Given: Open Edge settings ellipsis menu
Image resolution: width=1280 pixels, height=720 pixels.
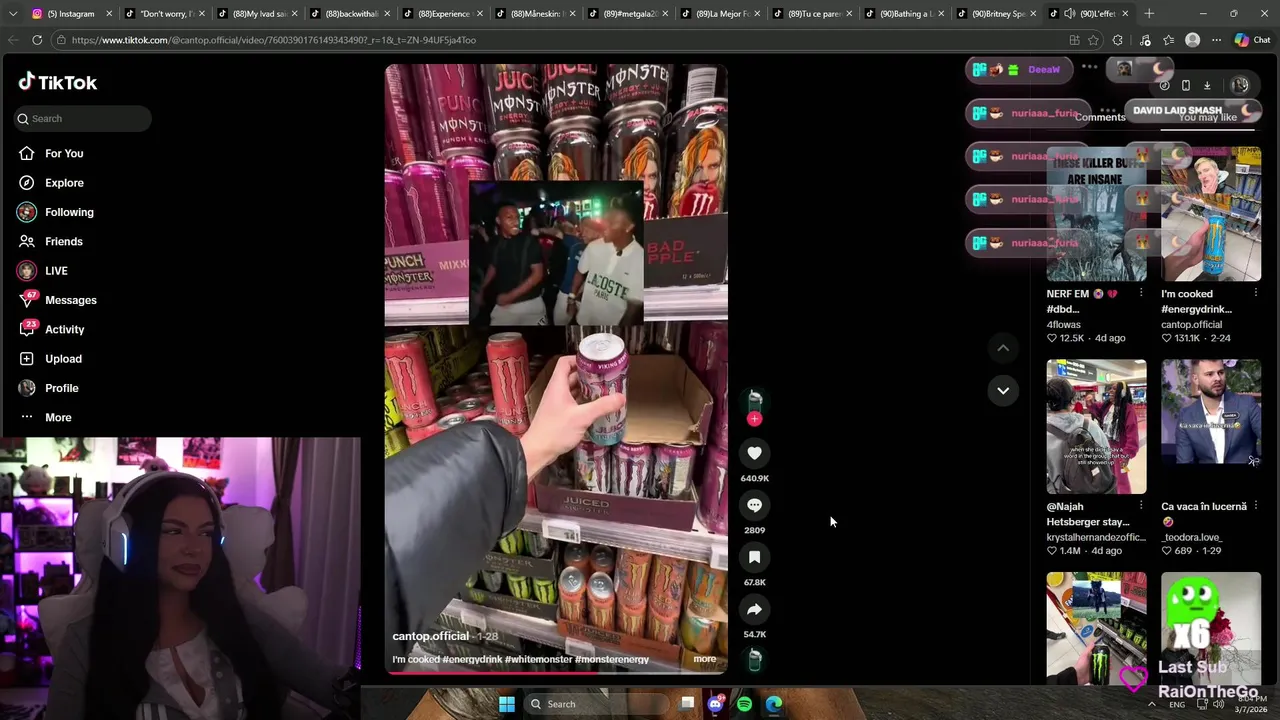Looking at the screenshot, I should coord(1216,40).
